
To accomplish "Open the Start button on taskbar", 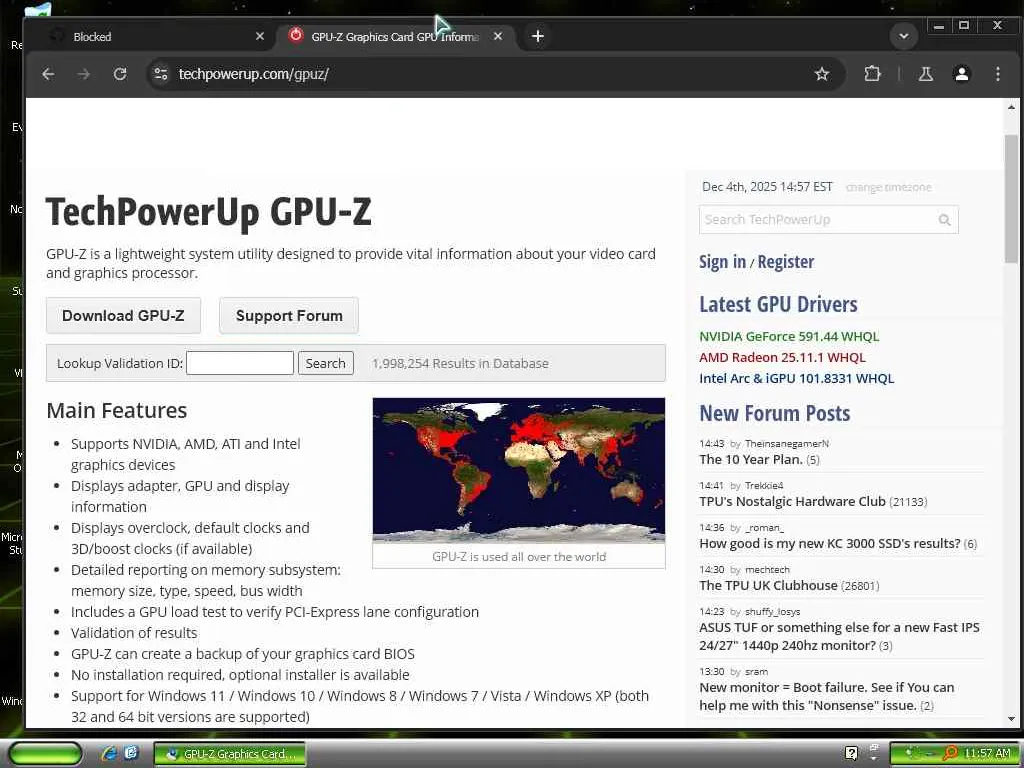I will 45,754.
